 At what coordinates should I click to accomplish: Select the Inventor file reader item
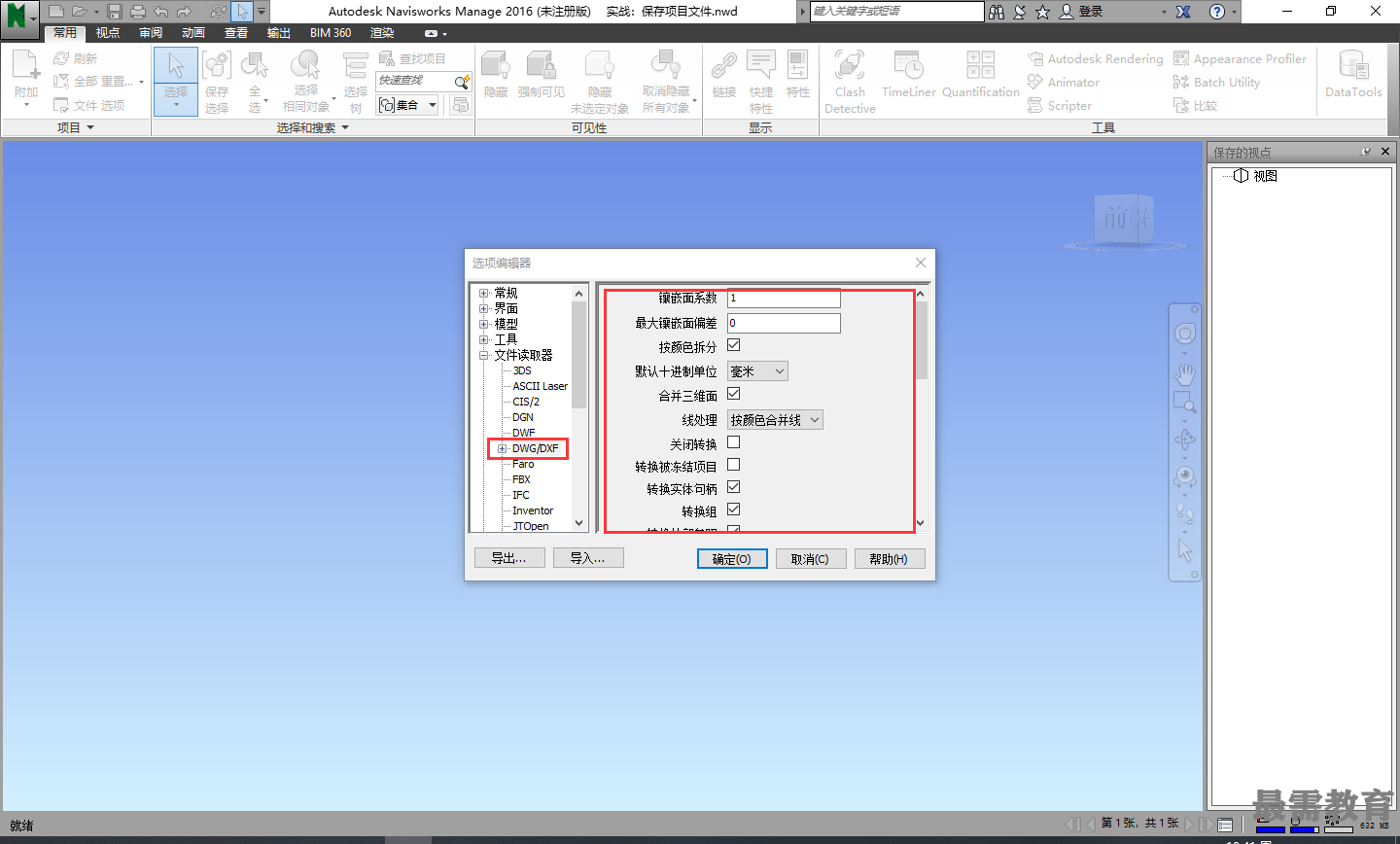[533, 510]
